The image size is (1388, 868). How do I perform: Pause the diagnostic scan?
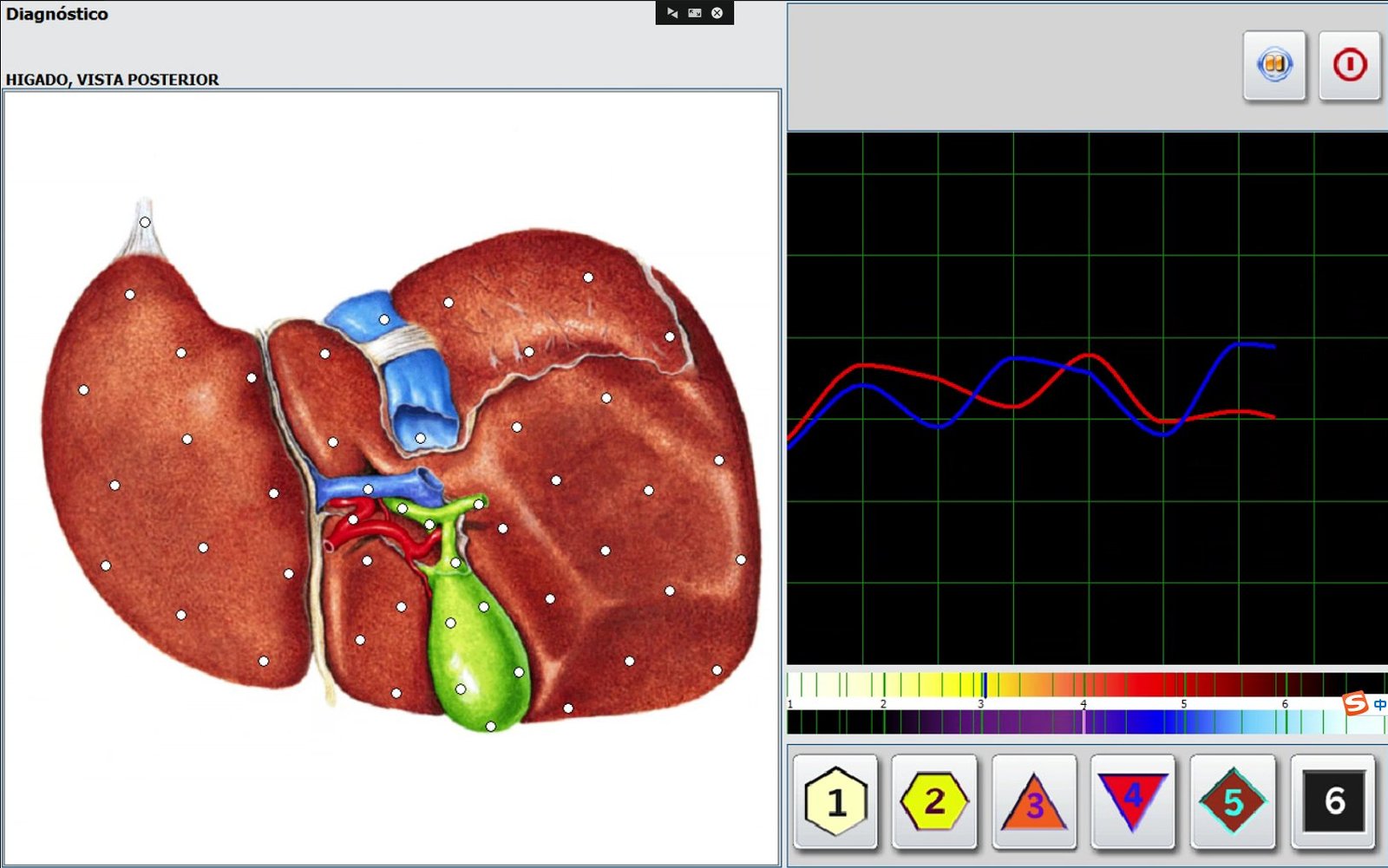(1273, 66)
